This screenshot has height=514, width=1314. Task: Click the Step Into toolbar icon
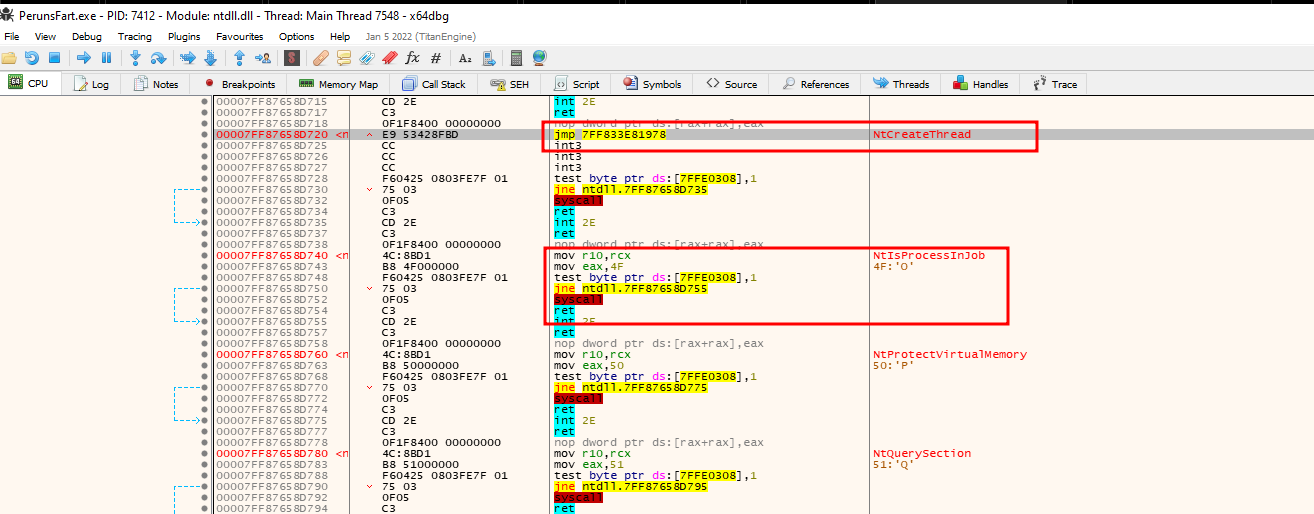coord(136,58)
